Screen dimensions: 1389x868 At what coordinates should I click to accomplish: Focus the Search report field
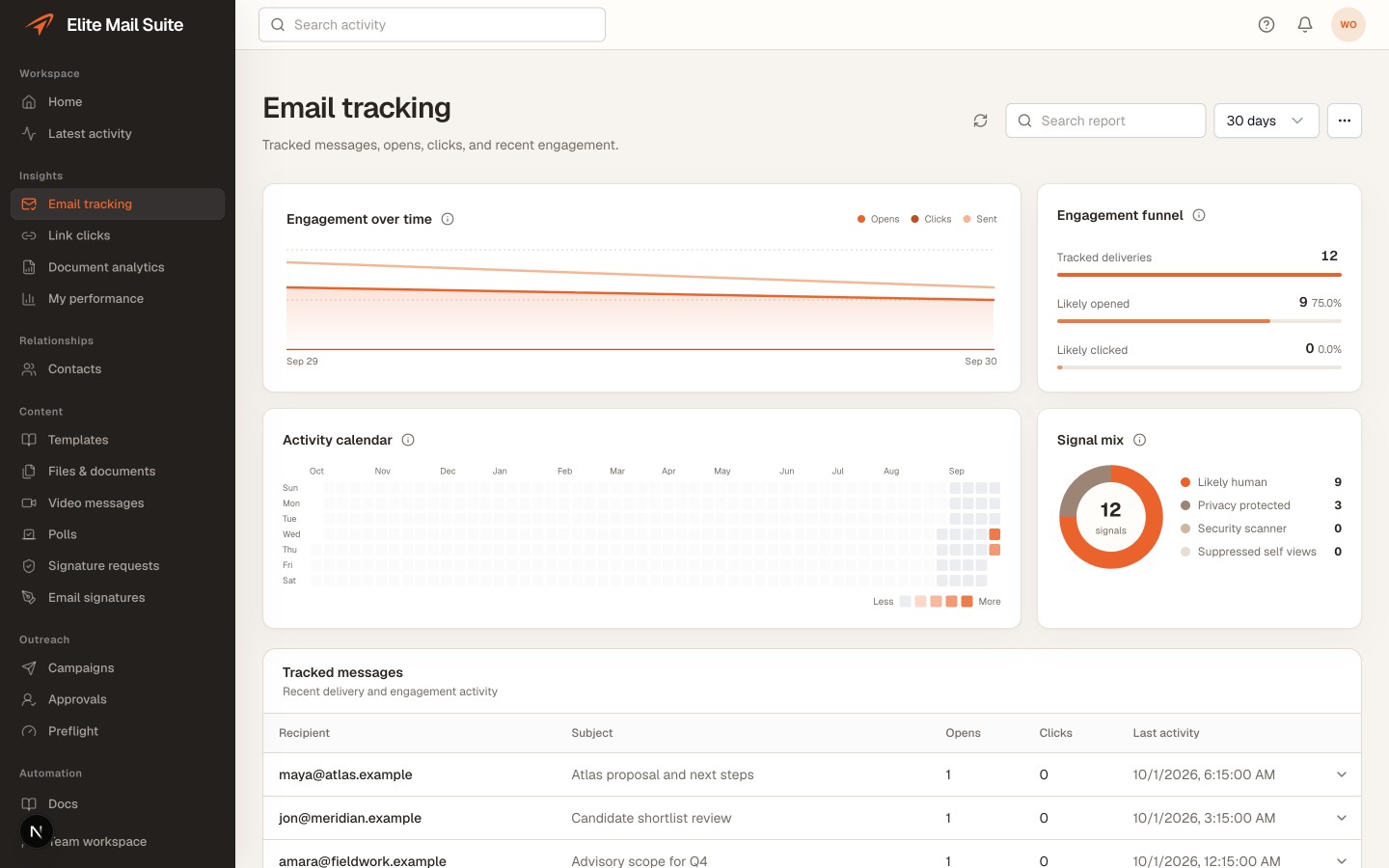tap(1105, 121)
